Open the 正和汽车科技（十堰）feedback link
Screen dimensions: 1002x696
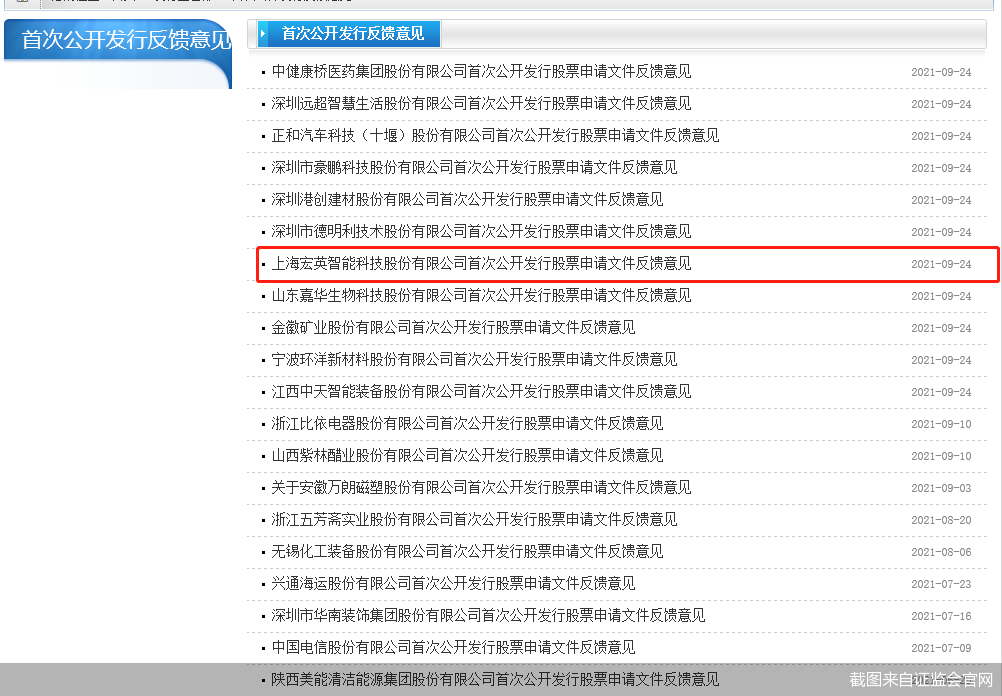click(495, 135)
